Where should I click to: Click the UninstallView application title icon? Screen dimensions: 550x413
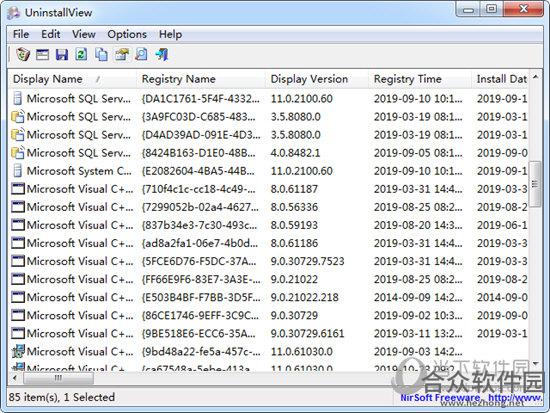tap(14, 13)
